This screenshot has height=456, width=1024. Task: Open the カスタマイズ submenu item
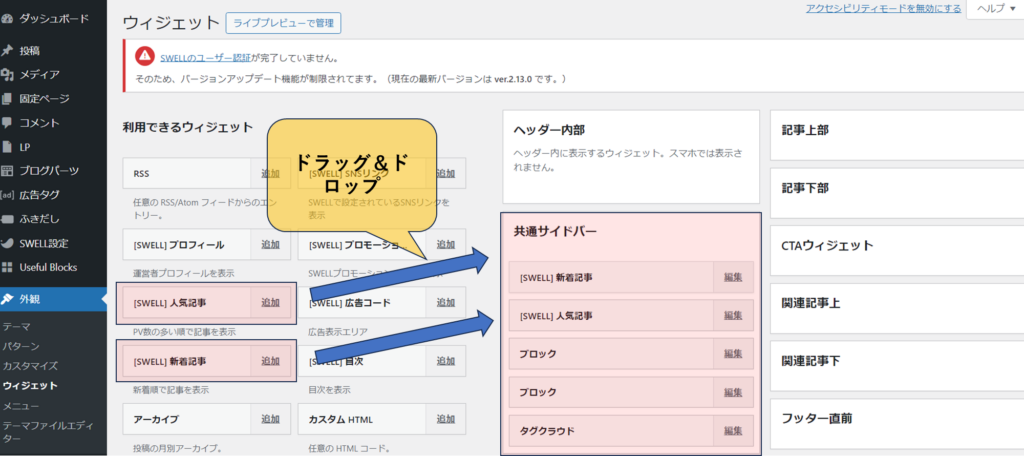(x=30, y=366)
